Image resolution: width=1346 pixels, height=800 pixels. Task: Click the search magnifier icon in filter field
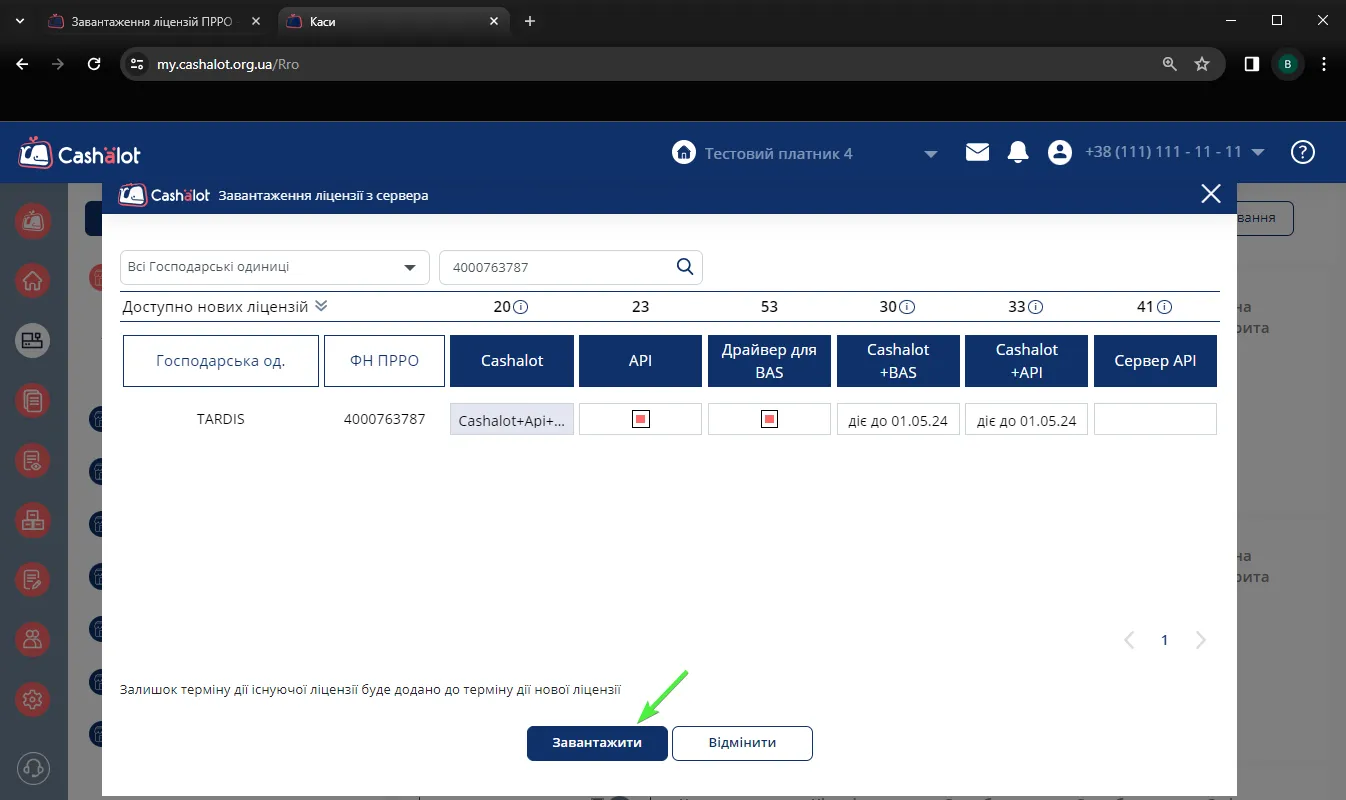[x=685, y=267]
